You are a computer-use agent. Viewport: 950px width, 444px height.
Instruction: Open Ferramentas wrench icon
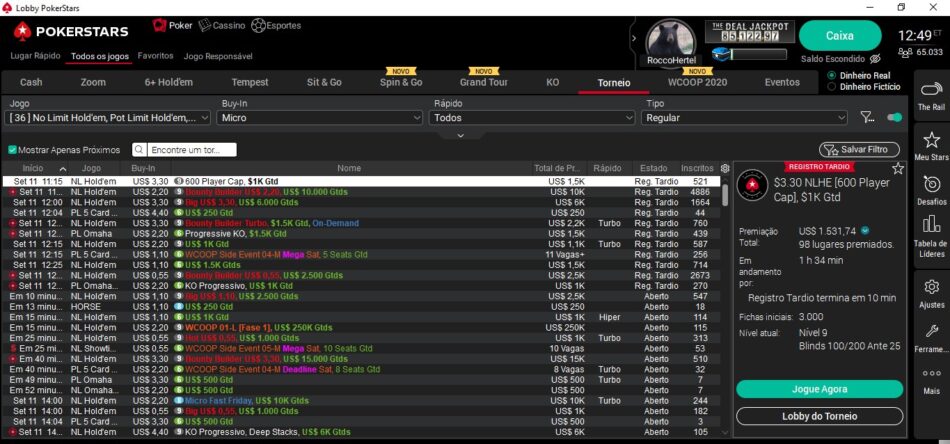pos(931,331)
